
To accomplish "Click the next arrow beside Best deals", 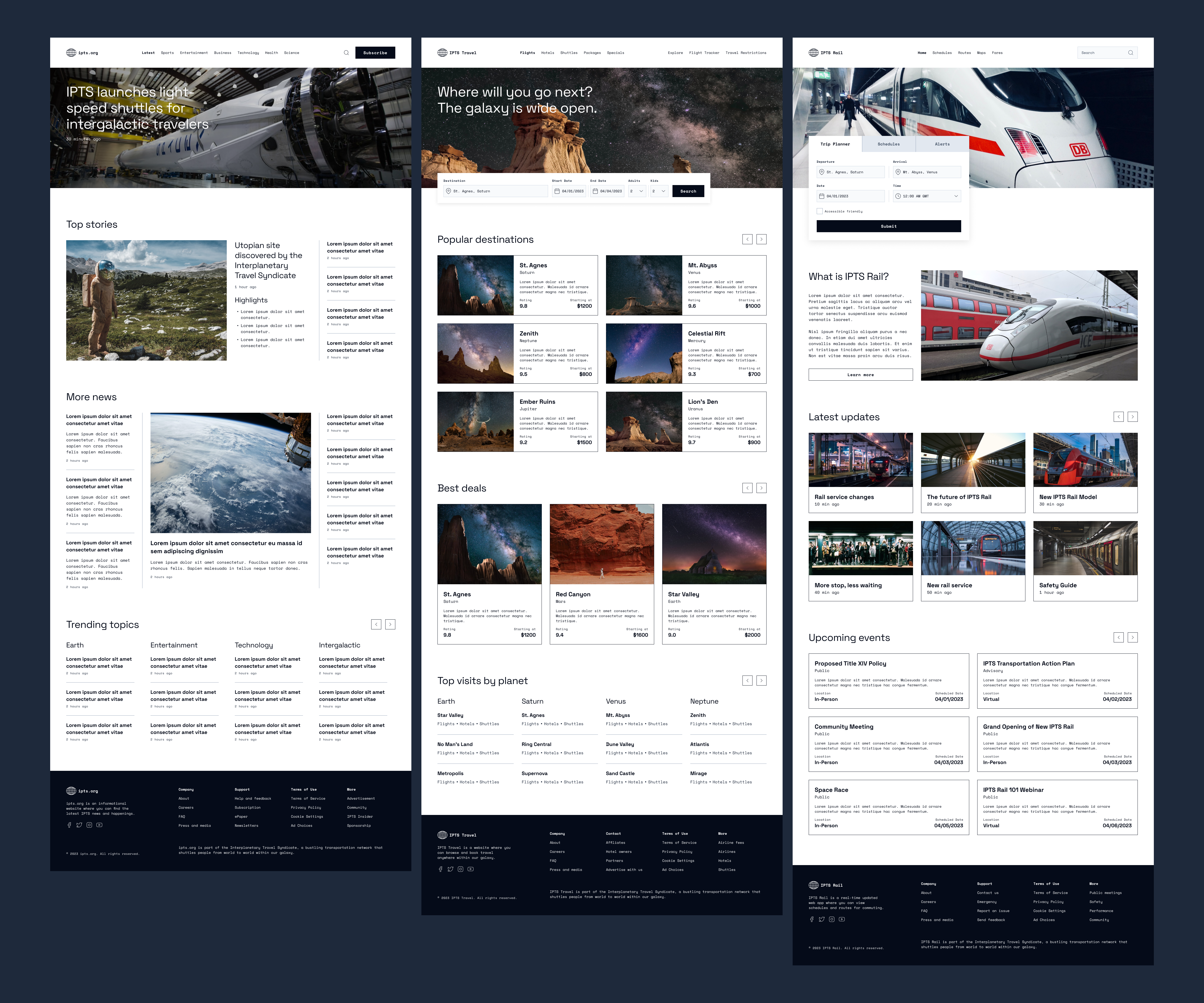I will (x=761, y=488).
